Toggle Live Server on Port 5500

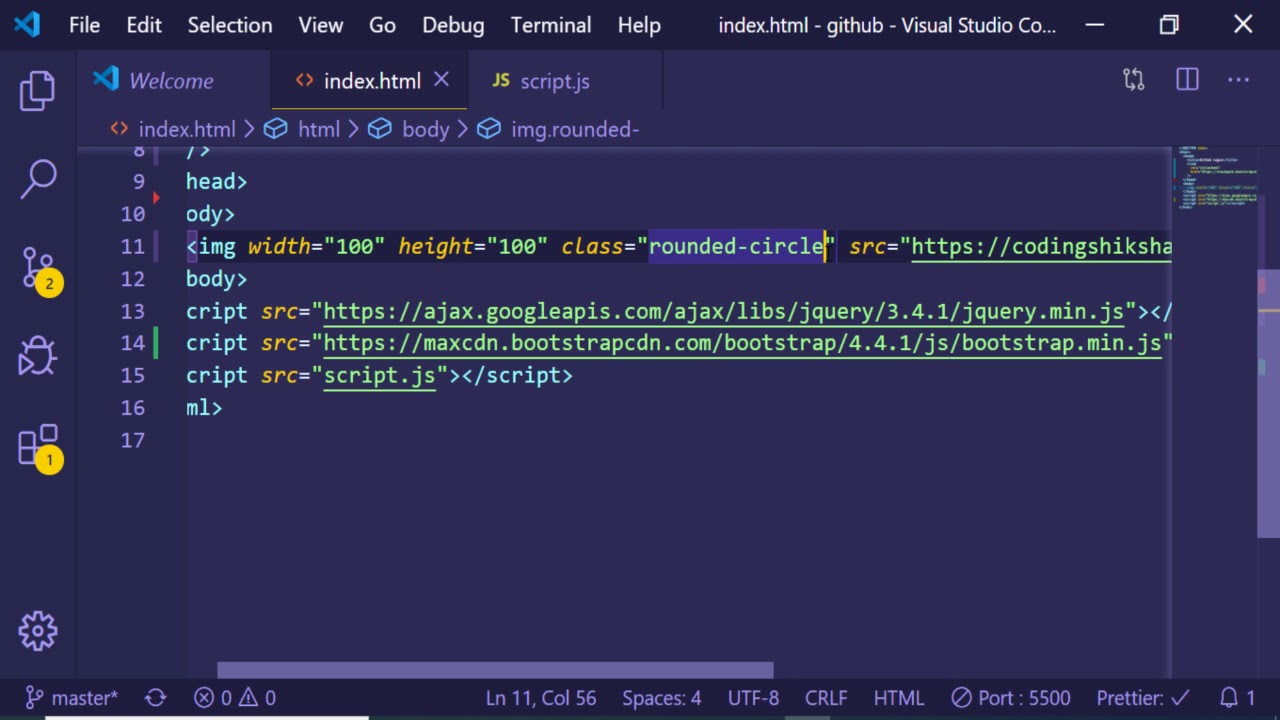point(1010,698)
